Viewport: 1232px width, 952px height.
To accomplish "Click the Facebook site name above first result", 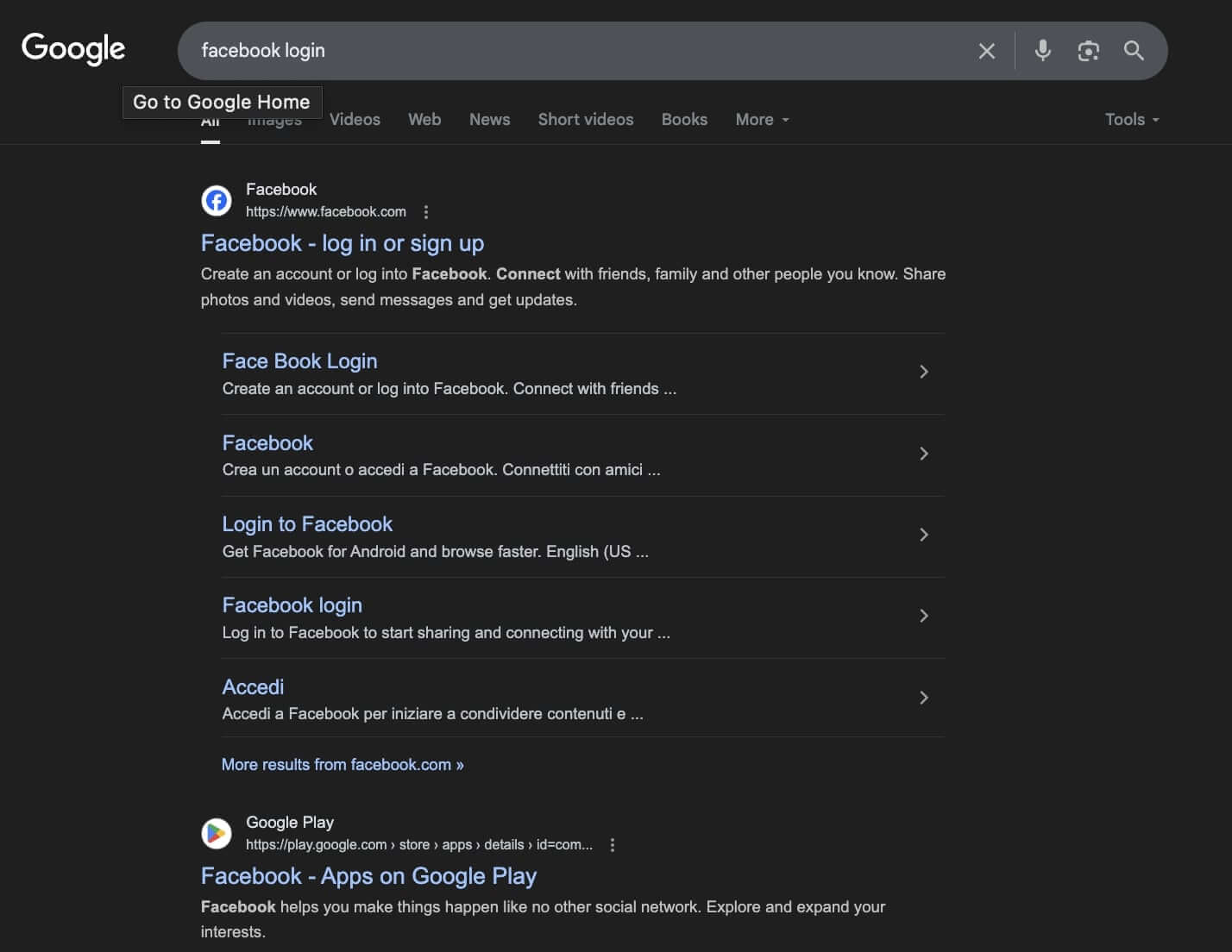I will [x=281, y=190].
